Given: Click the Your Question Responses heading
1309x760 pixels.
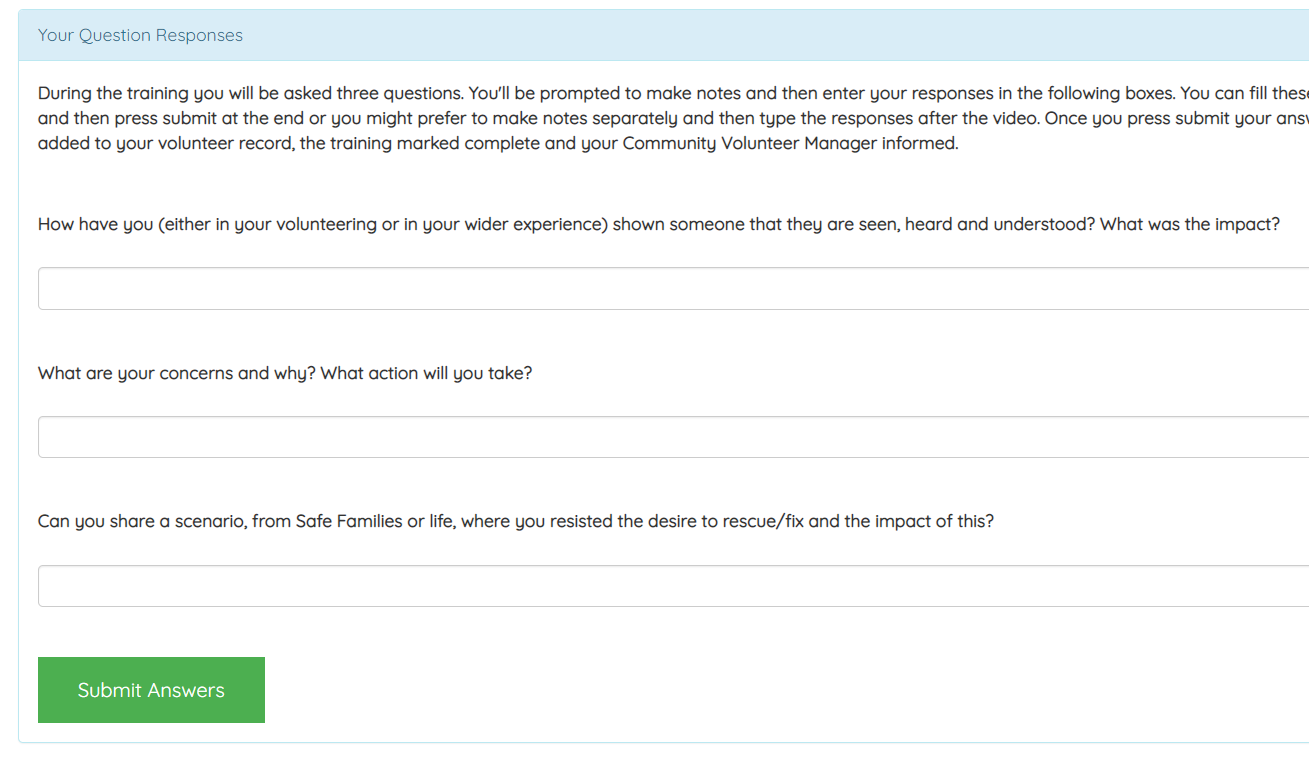Looking at the screenshot, I should pos(140,35).
